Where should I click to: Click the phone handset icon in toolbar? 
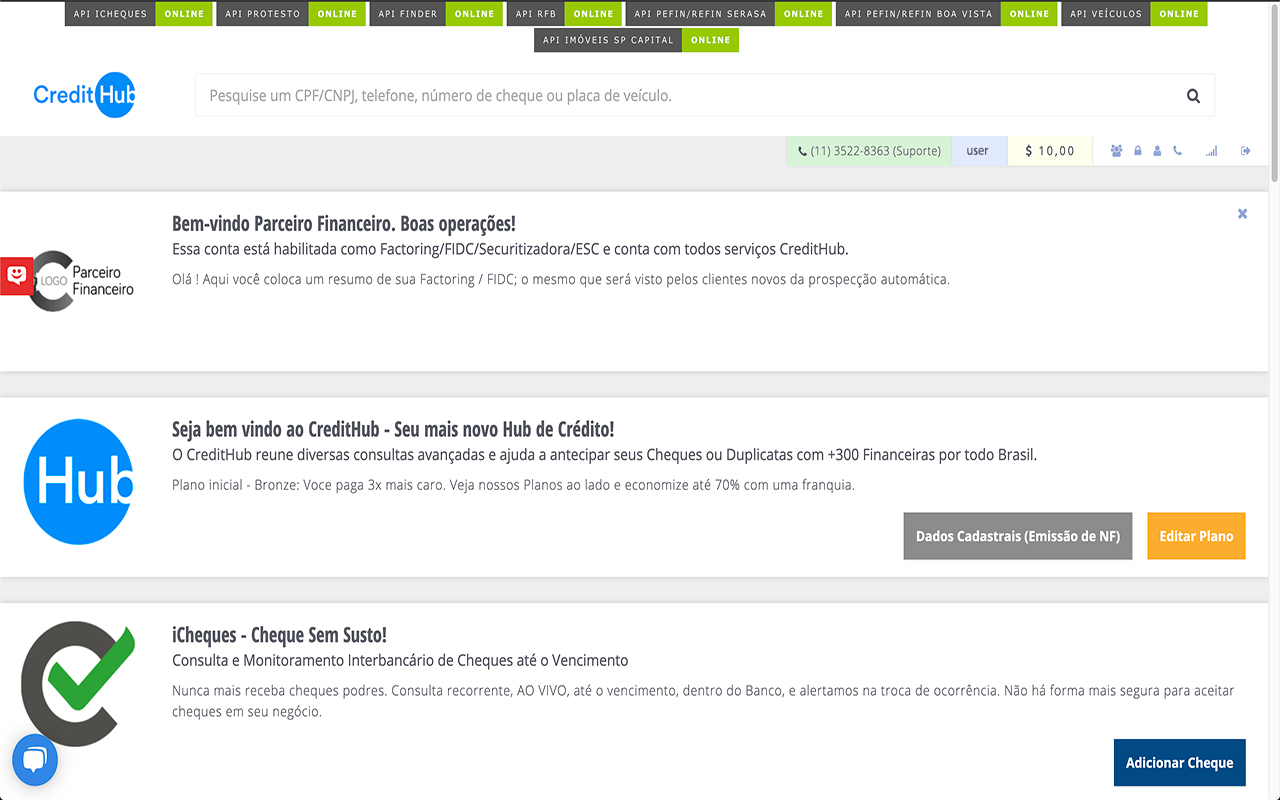1177,151
